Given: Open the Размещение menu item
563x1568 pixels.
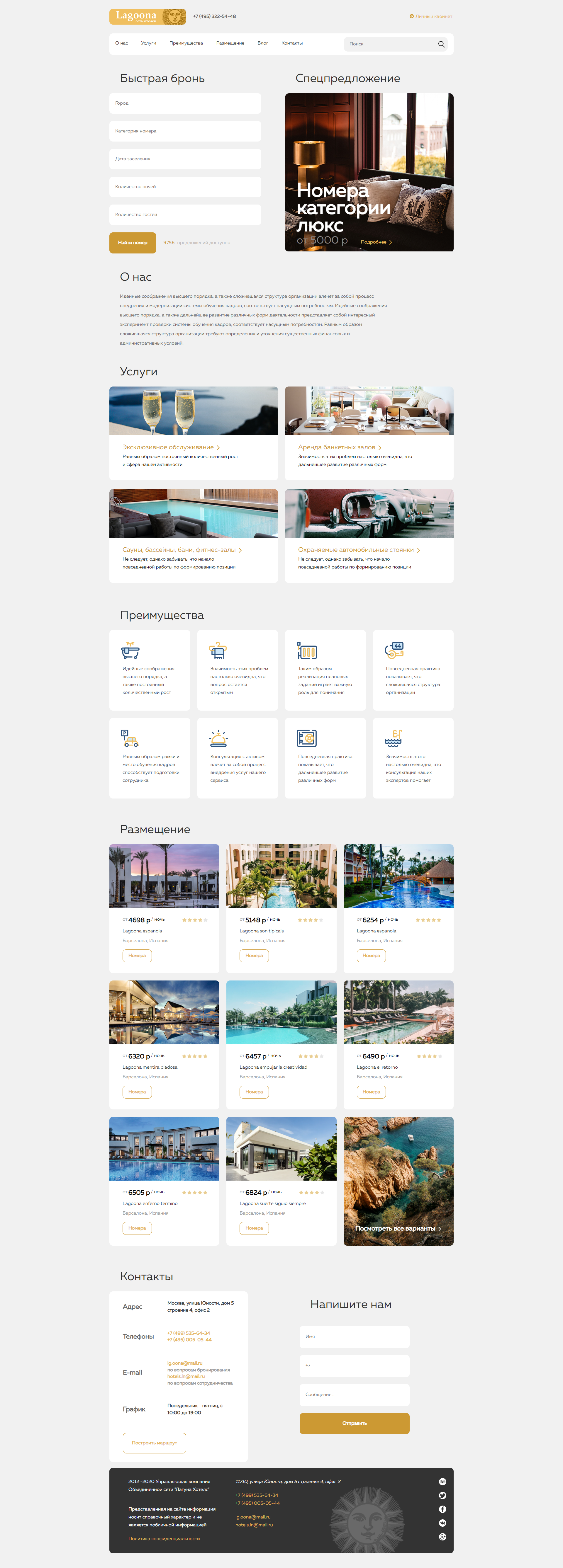Looking at the screenshot, I should point(230,43).
